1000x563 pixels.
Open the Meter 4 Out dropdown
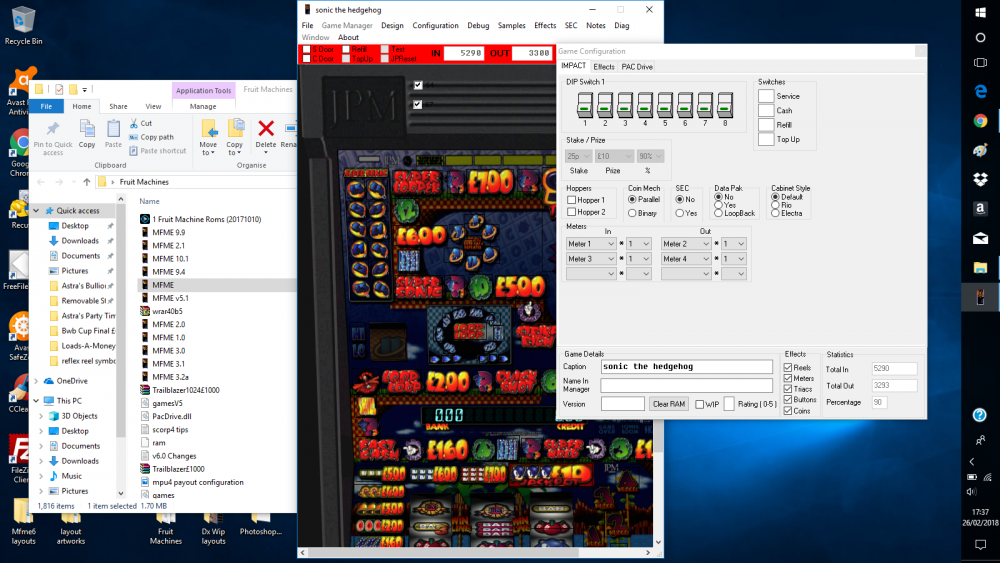[x=686, y=259]
